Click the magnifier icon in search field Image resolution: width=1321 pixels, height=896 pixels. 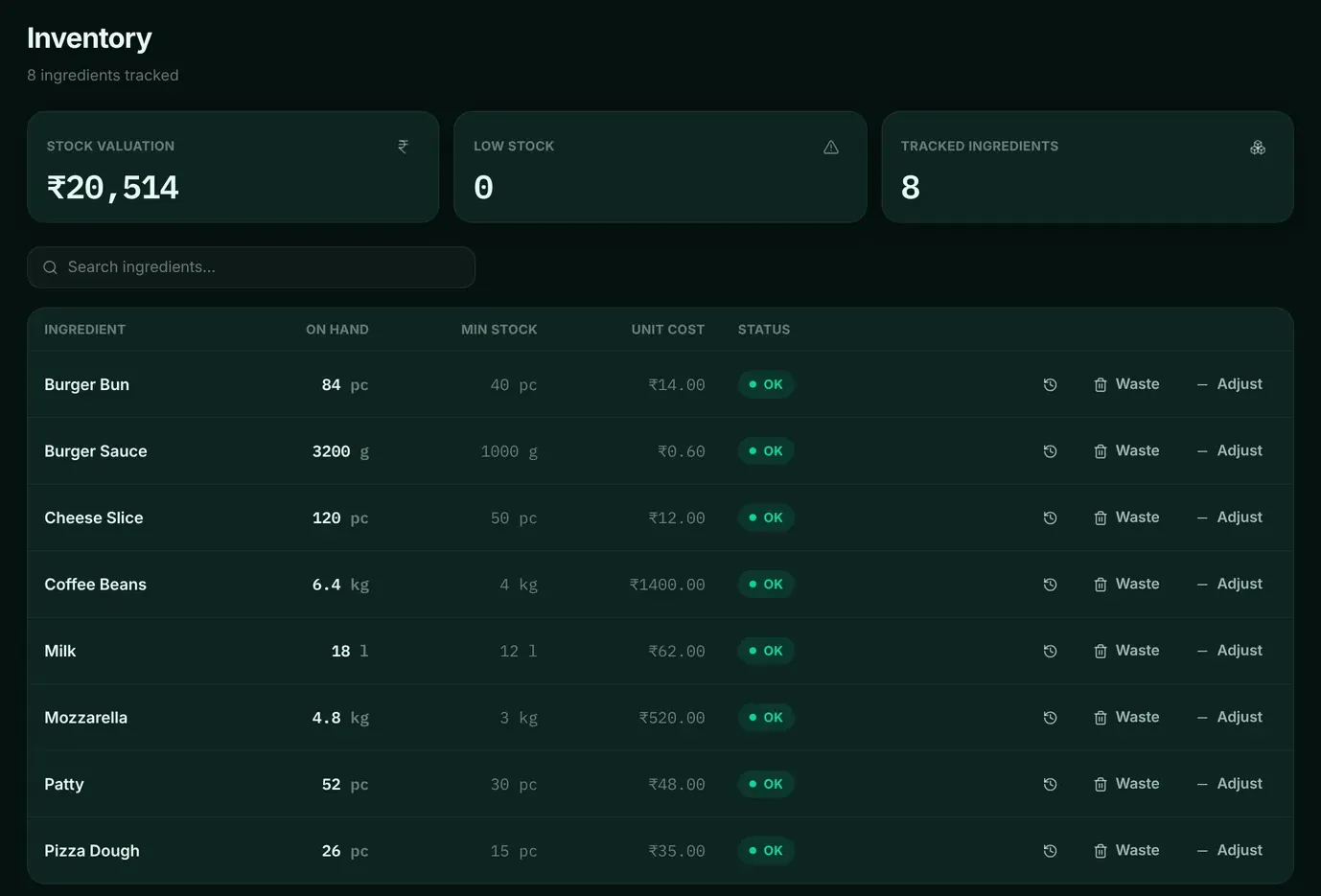50,267
